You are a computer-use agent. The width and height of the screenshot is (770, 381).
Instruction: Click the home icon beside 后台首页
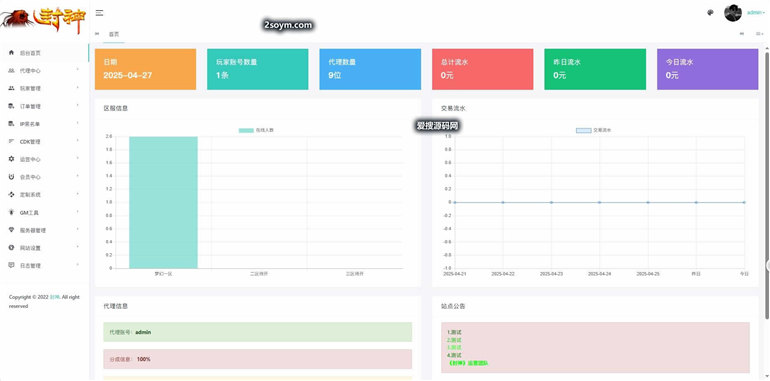tap(11, 53)
